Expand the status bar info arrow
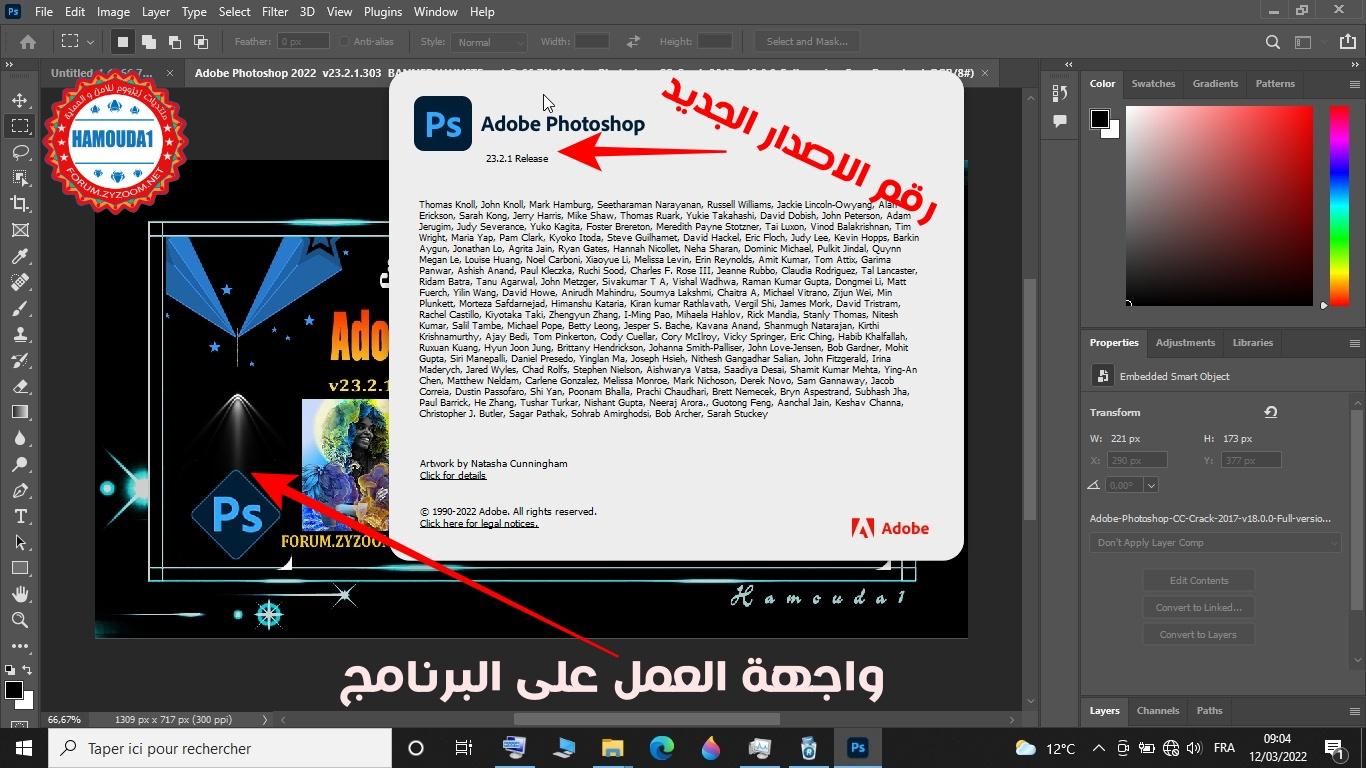The width and height of the screenshot is (1366, 768). (265, 719)
